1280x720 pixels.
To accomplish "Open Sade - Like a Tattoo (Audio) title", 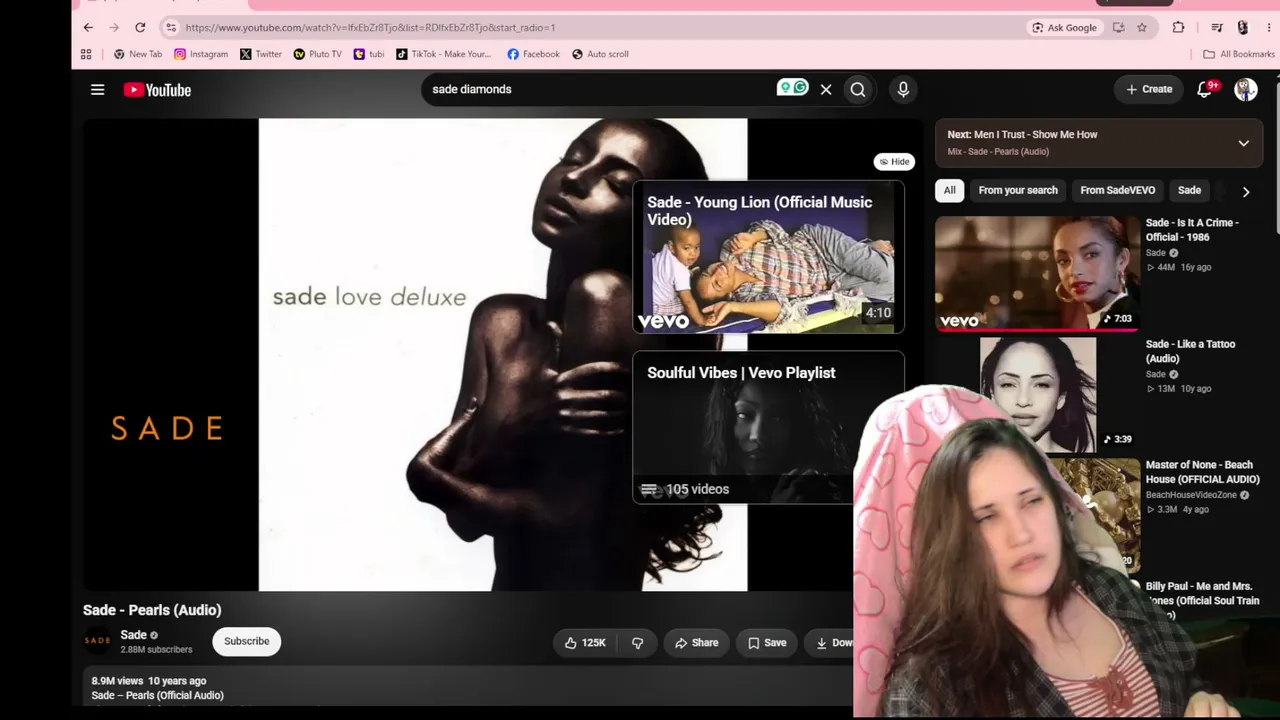I will click(1190, 351).
